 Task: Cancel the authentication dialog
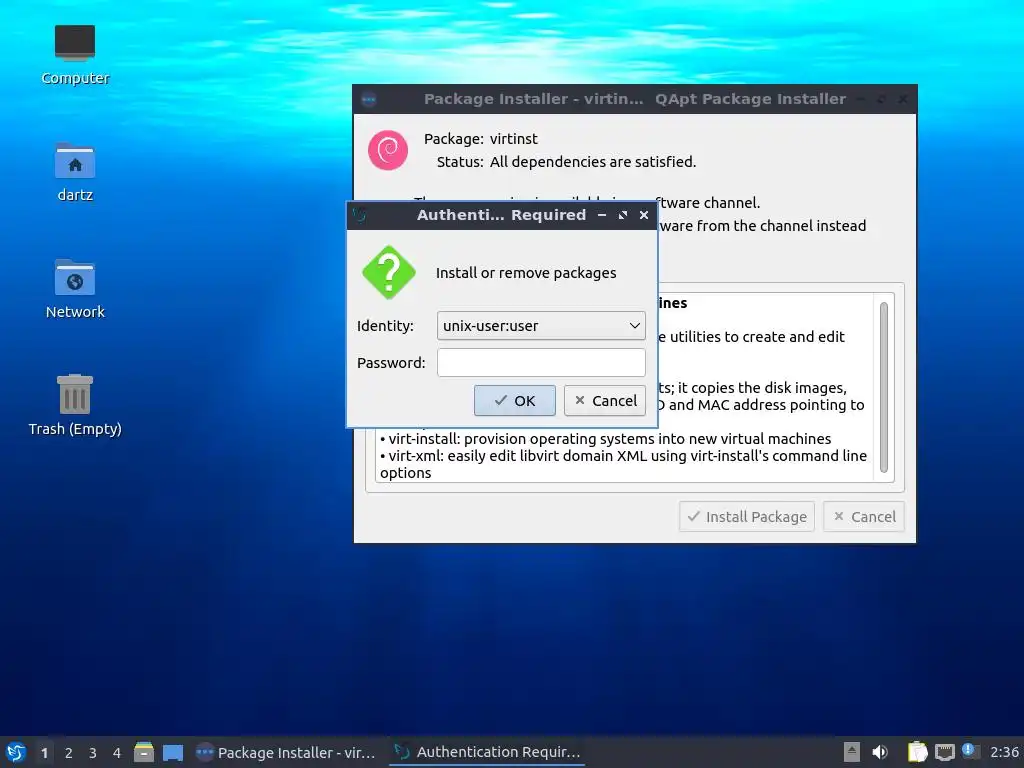(605, 400)
